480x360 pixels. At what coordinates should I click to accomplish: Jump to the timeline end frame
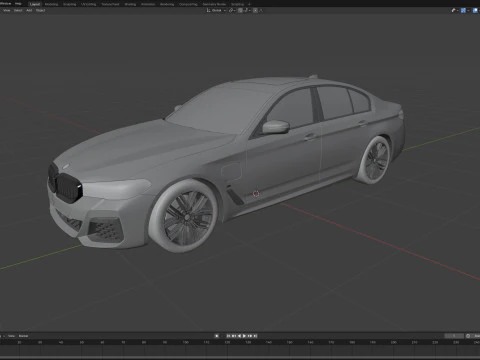tap(255, 336)
